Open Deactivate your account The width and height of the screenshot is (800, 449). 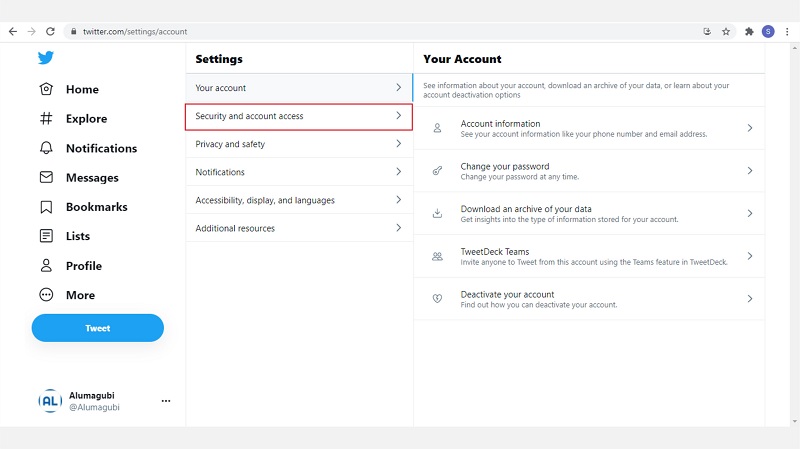point(589,299)
